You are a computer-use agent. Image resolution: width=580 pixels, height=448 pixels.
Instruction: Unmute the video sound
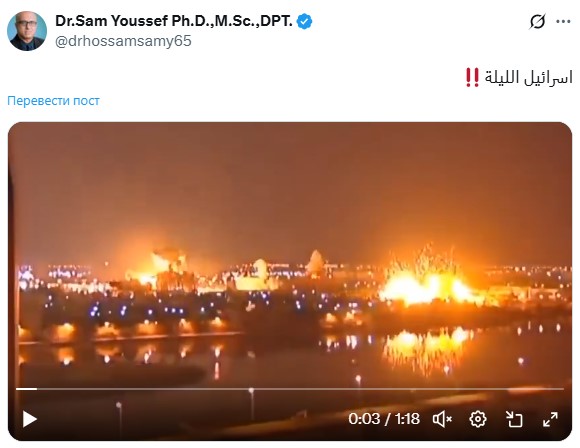point(442,419)
